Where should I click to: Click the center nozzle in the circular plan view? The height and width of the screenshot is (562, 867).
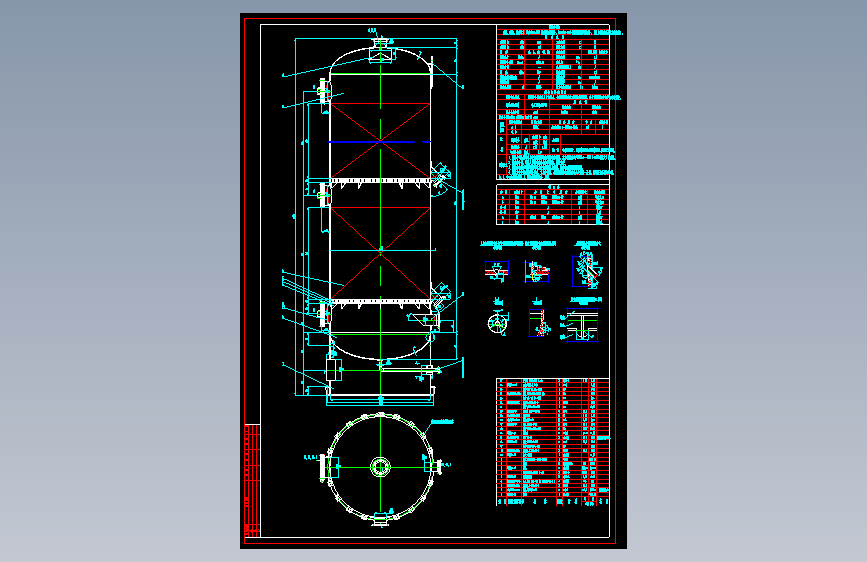point(380,467)
